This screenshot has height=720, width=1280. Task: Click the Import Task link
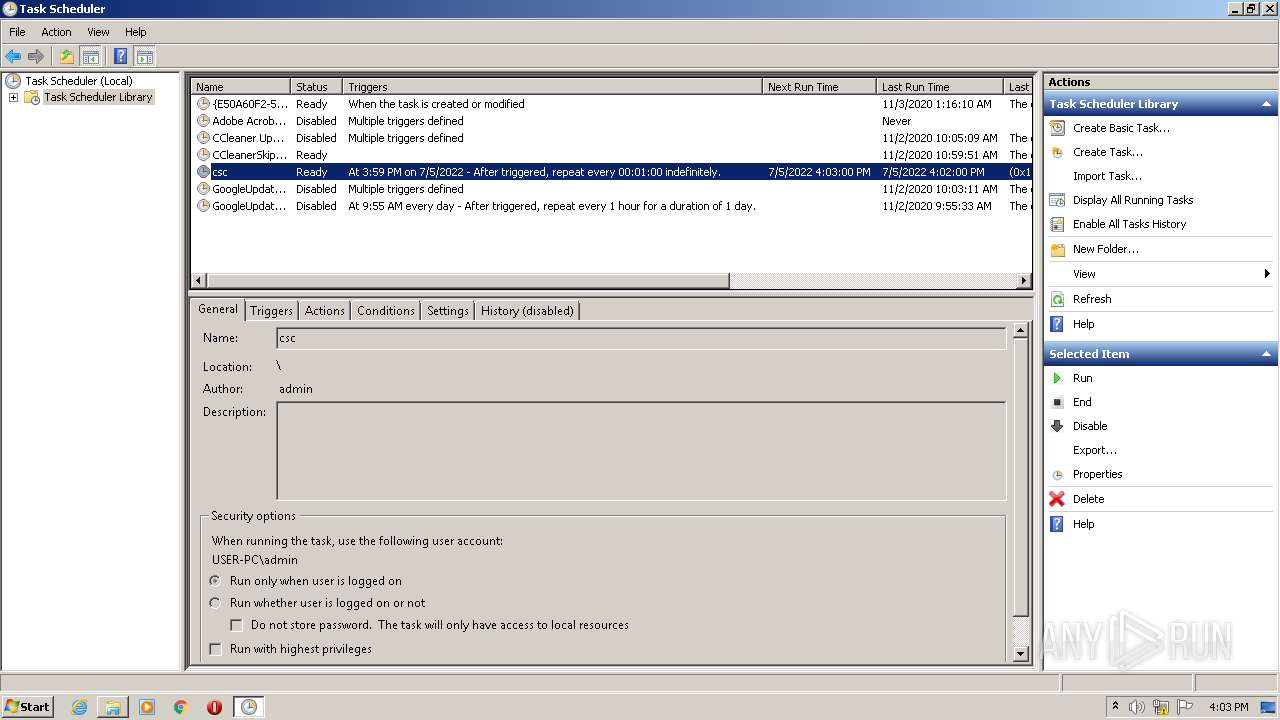pos(1107,176)
